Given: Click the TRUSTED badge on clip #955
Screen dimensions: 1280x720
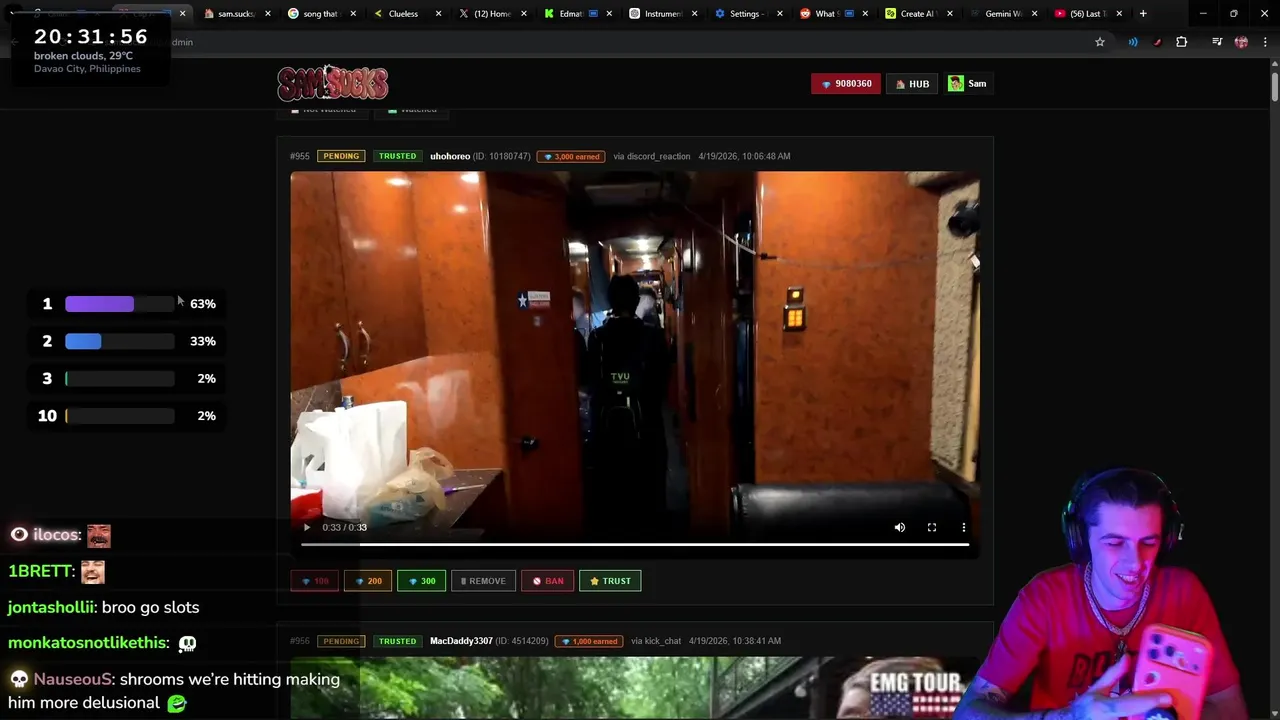Looking at the screenshot, I should tap(397, 156).
